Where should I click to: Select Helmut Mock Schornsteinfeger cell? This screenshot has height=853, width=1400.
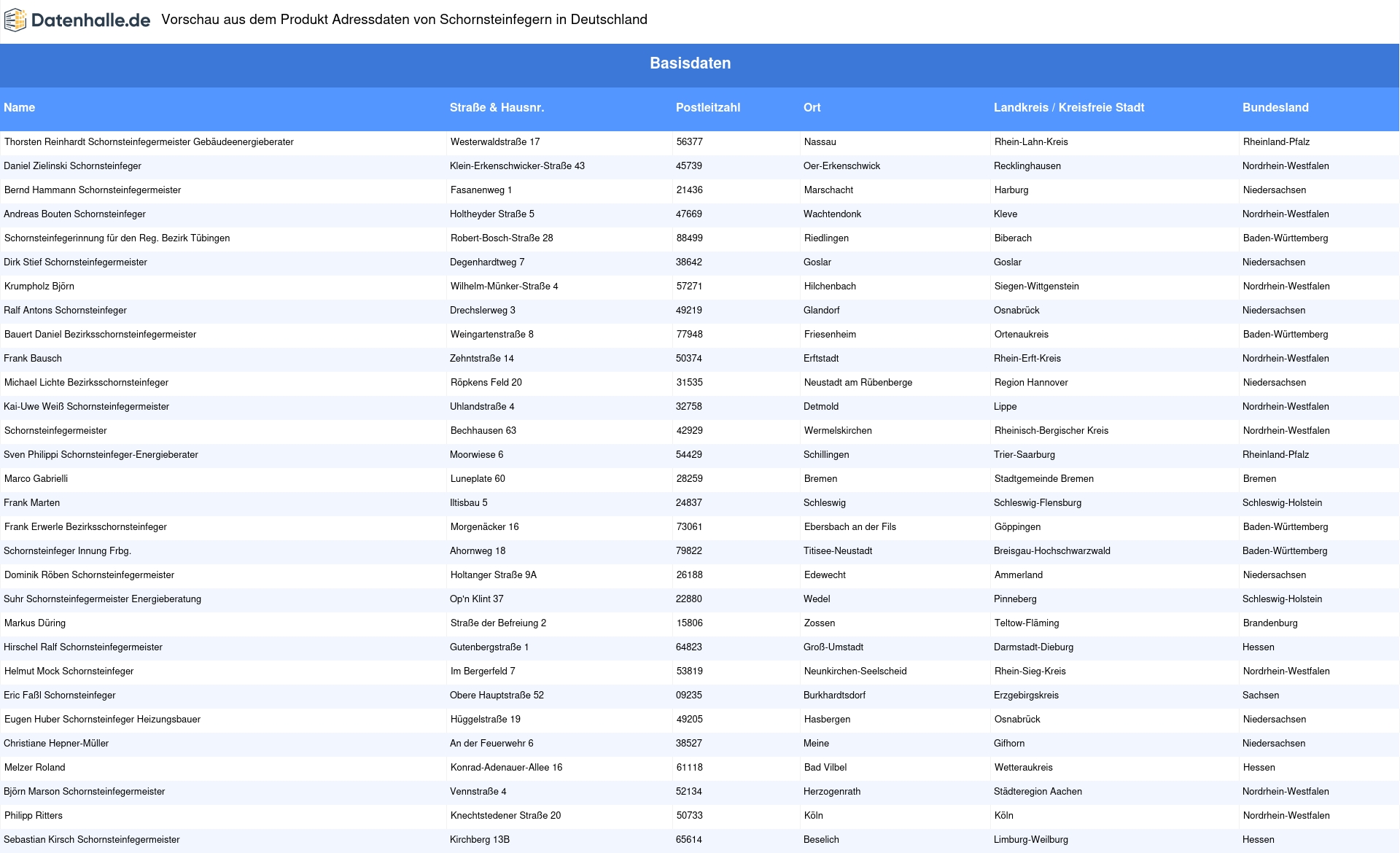[69, 671]
